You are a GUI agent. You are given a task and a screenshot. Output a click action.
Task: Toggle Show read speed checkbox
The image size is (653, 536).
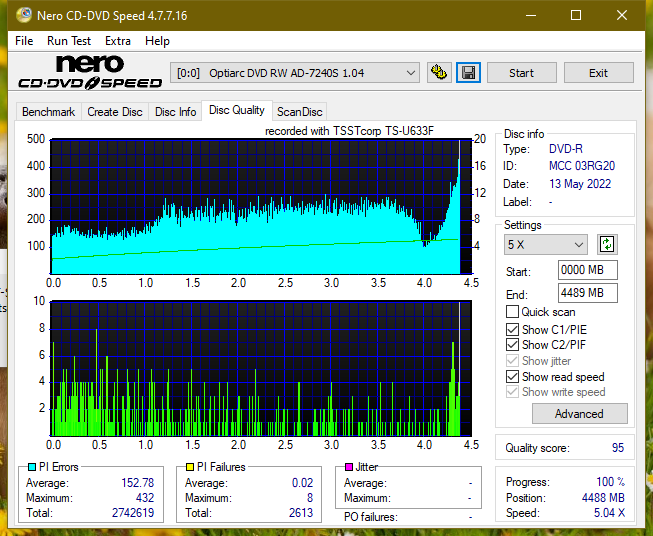click(x=512, y=376)
